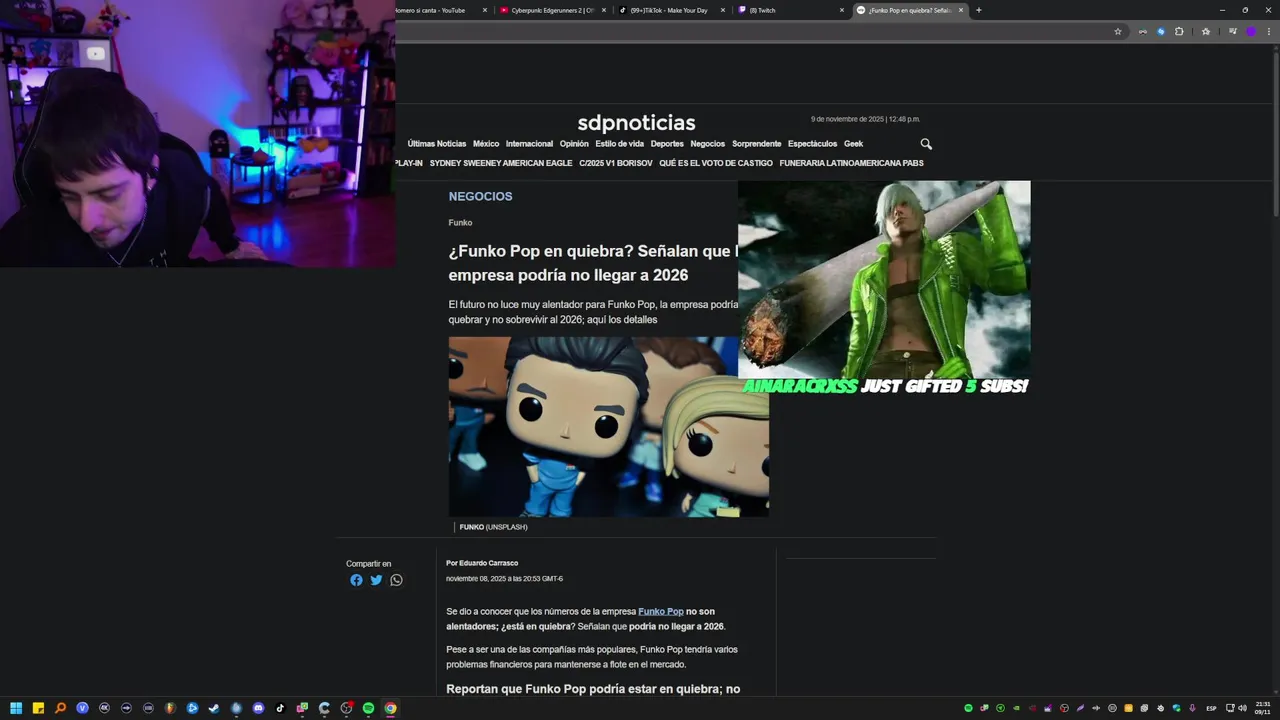This screenshot has width=1280, height=720.
Task: Open the site search magnifier icon
Action: point(926,144)
